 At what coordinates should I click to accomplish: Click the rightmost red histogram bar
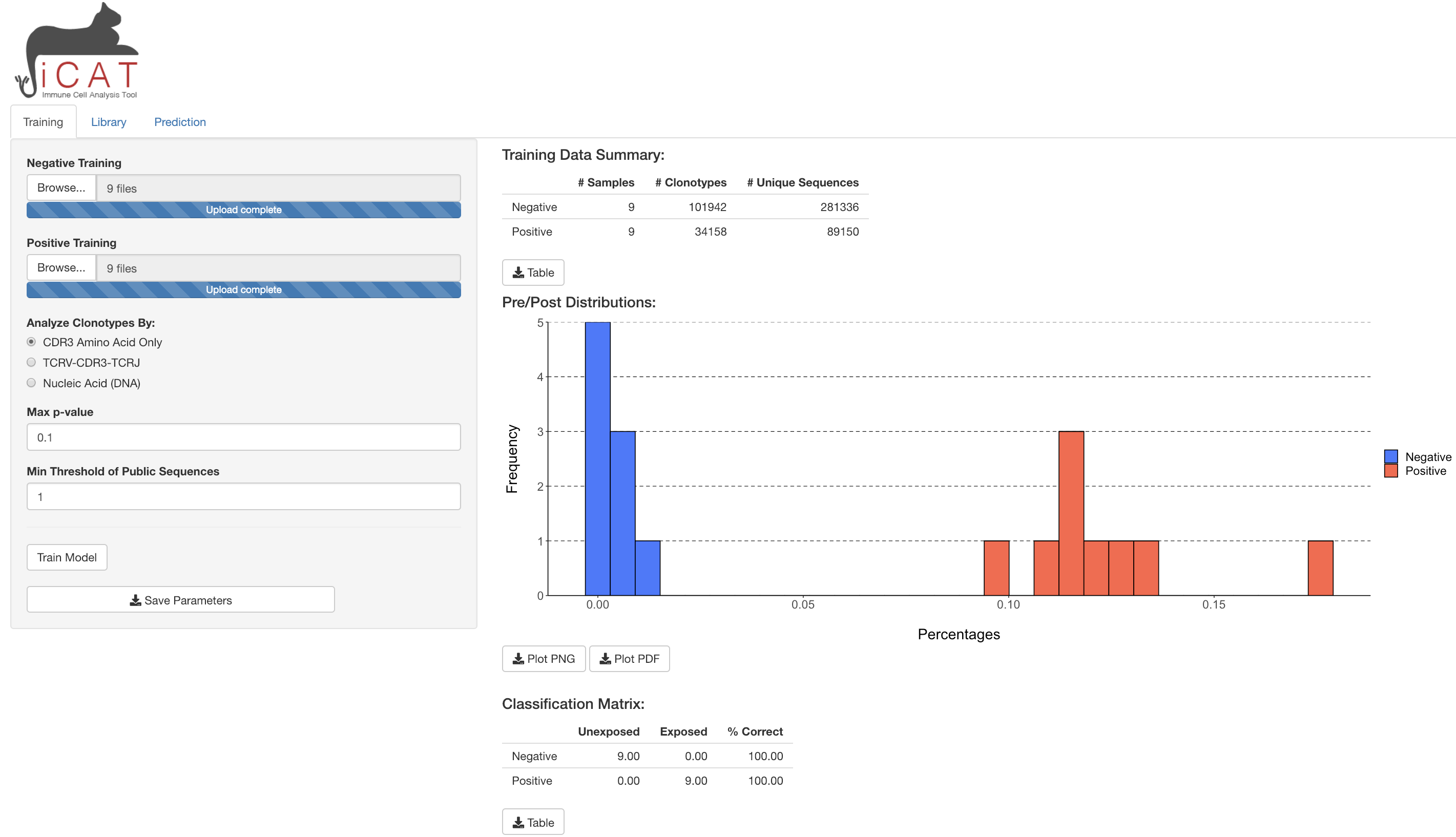point(1320,568)
